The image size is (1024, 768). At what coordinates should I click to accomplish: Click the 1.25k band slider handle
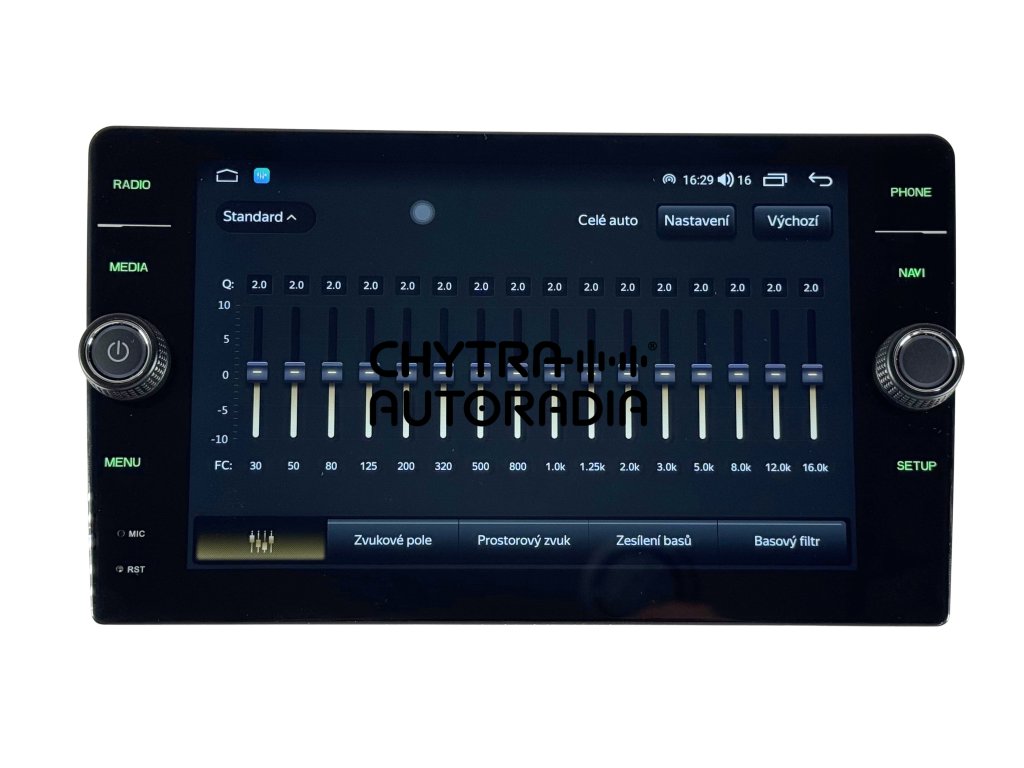coord(591,374)
